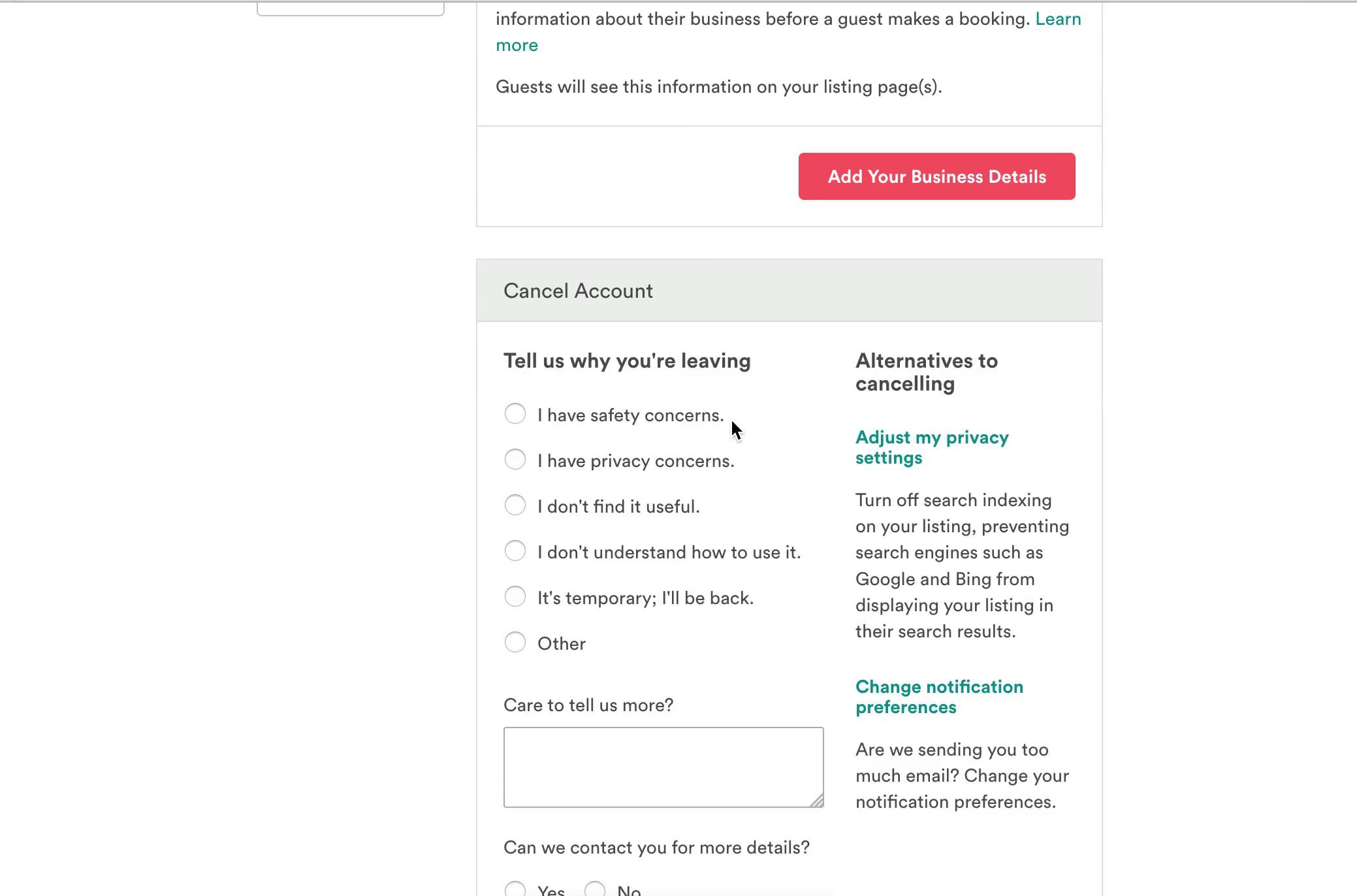Click the 'Add Your Business Details' call-to-action

[937, 176]
